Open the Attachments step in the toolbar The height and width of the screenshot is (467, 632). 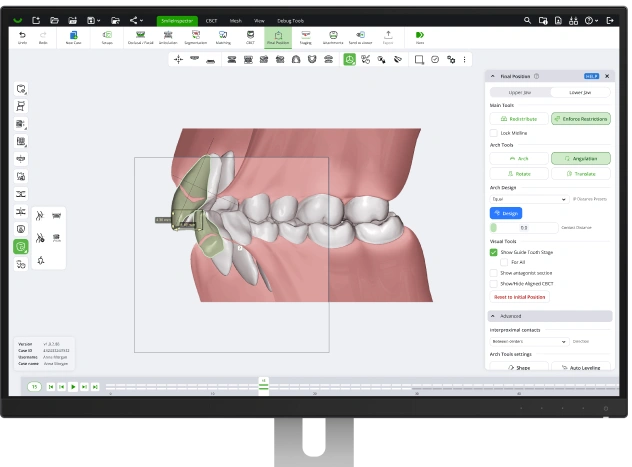pyautogui.click(x=332, y=36)
